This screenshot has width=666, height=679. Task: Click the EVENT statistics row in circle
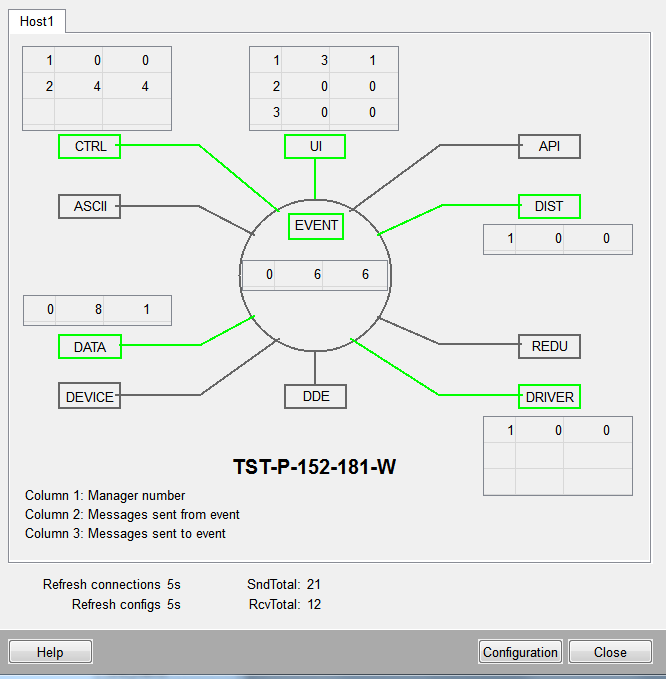tap(316, 274)
